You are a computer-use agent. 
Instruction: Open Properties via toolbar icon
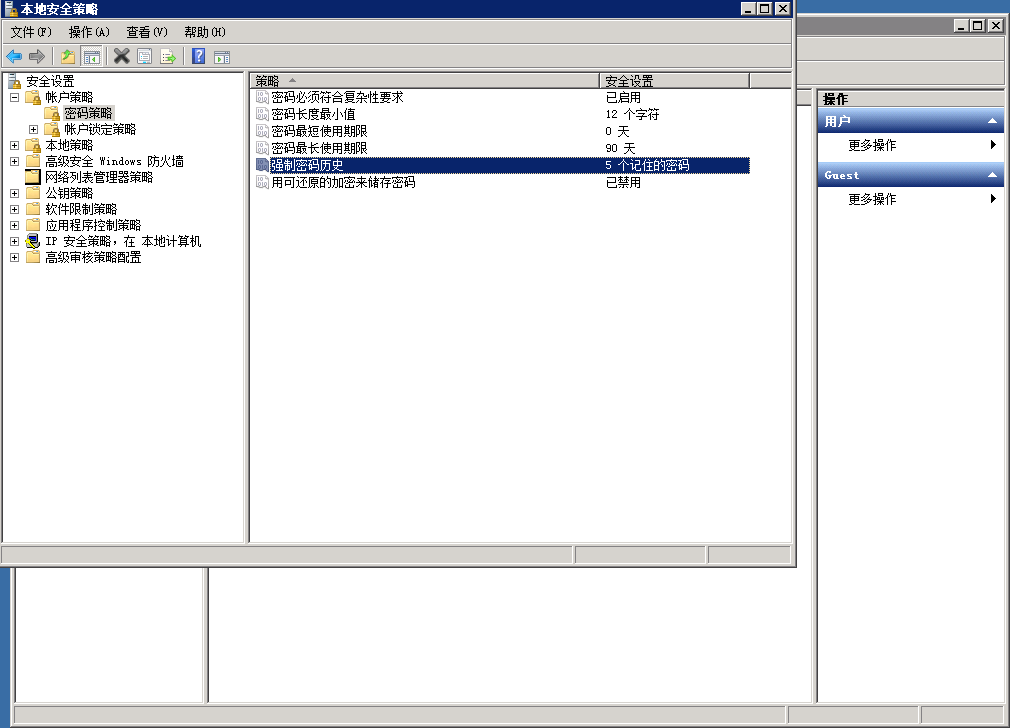point(144,56)
